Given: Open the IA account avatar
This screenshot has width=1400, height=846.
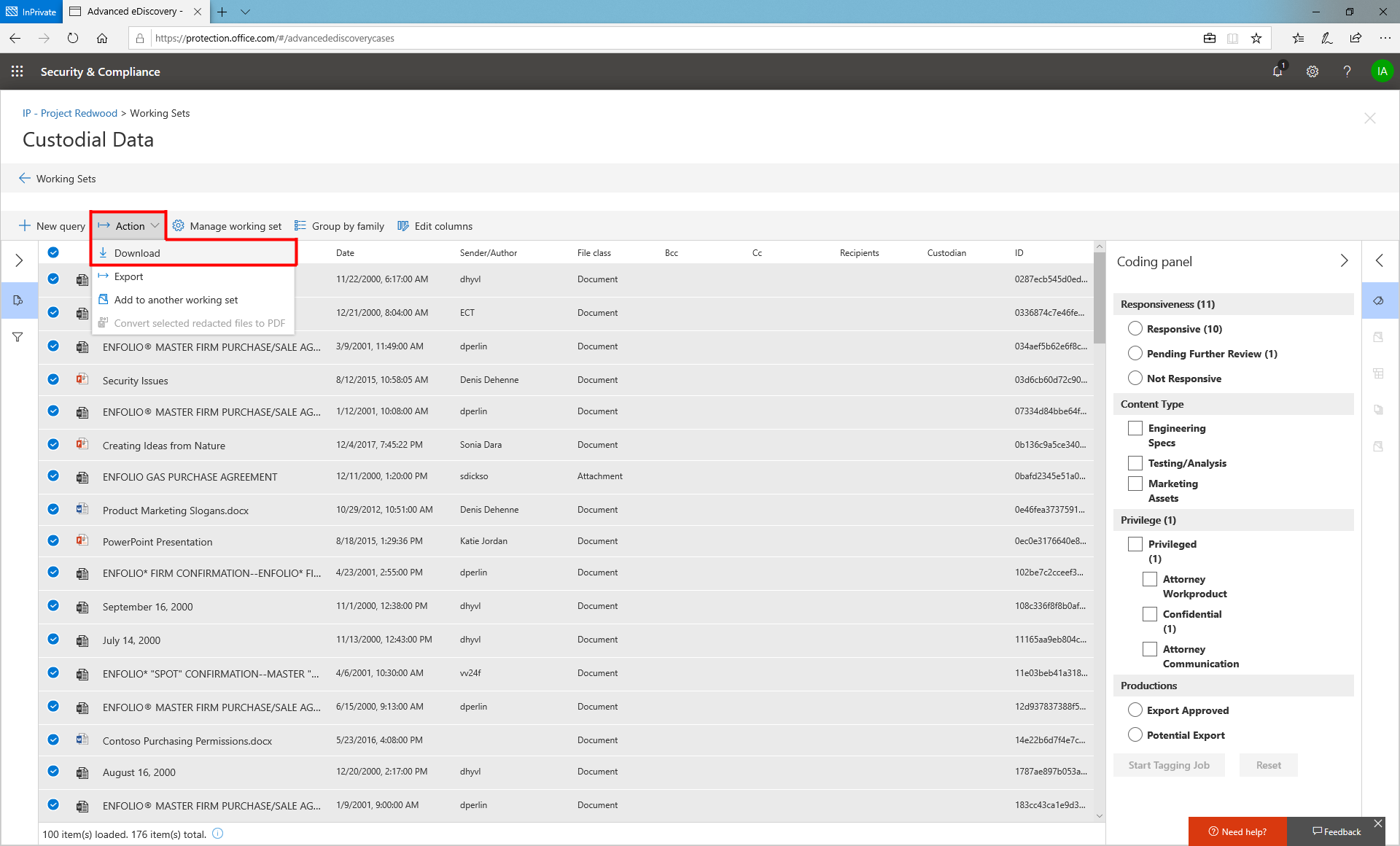Looking at the screenshot, I should [x=1382, y=71].
